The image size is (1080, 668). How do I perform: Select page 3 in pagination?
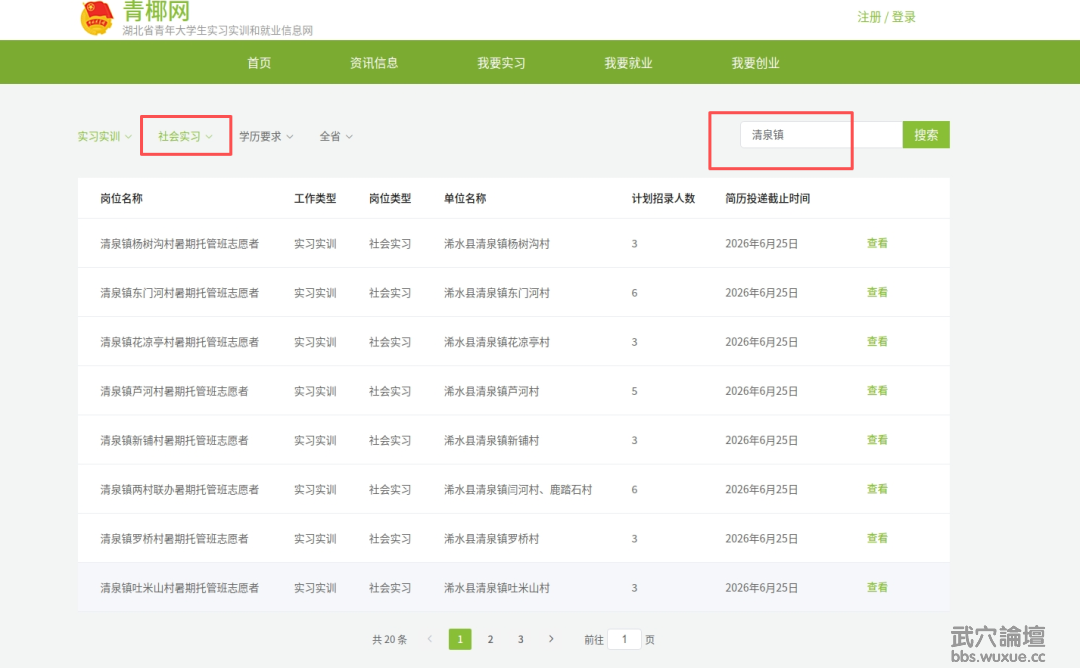tap(521, 639)
